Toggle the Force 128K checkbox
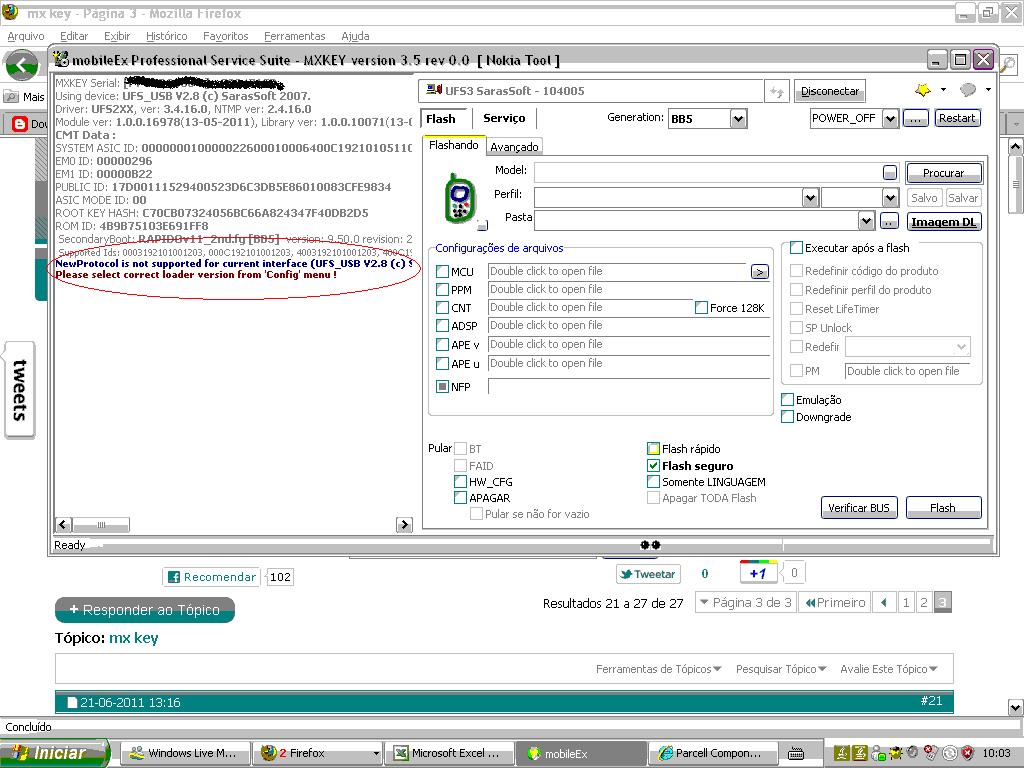The image size is (1024, 768). click(x=701, y=308)
